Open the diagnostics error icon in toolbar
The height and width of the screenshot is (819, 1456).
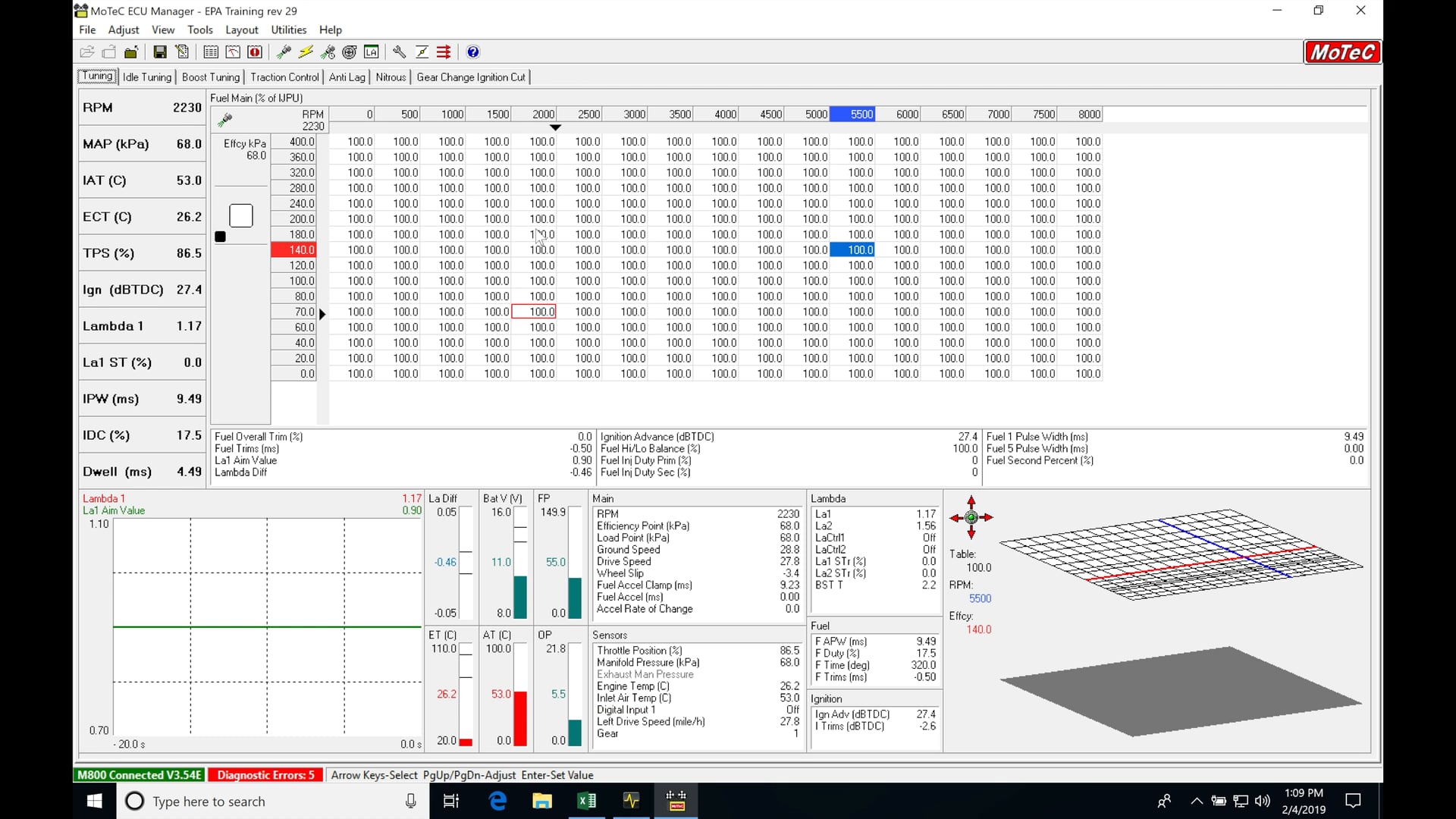click(x=256, y=52)
